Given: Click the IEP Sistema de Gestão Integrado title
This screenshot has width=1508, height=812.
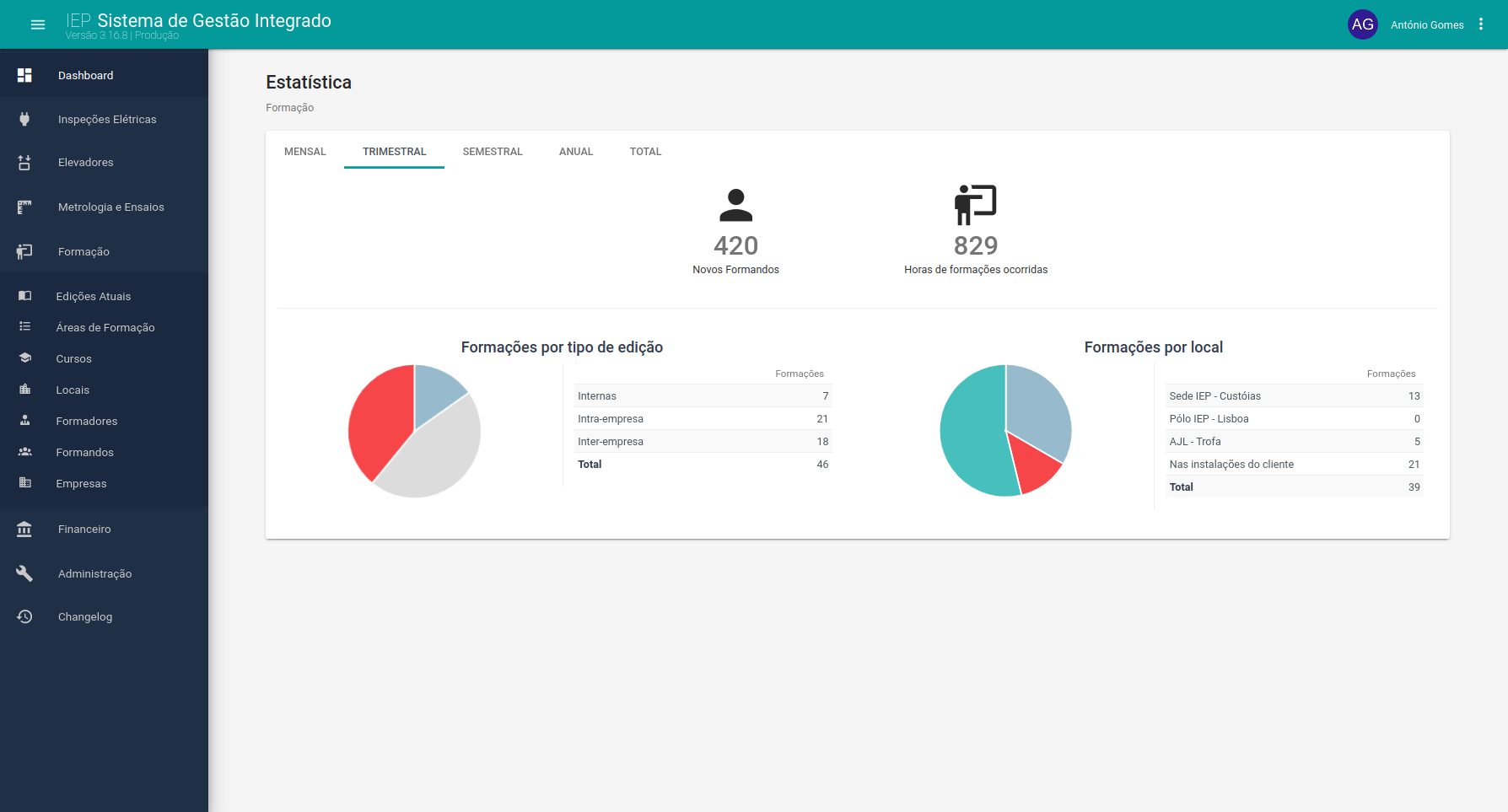Looking at the screenshot, I should pyautogui.click(x=198, y=20).
